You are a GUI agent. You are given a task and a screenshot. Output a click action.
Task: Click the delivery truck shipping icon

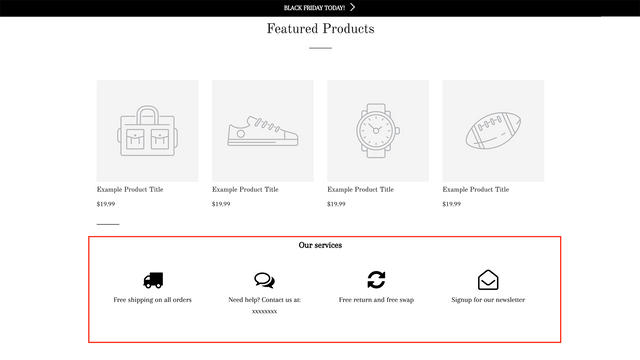click(x=153, y=280)
